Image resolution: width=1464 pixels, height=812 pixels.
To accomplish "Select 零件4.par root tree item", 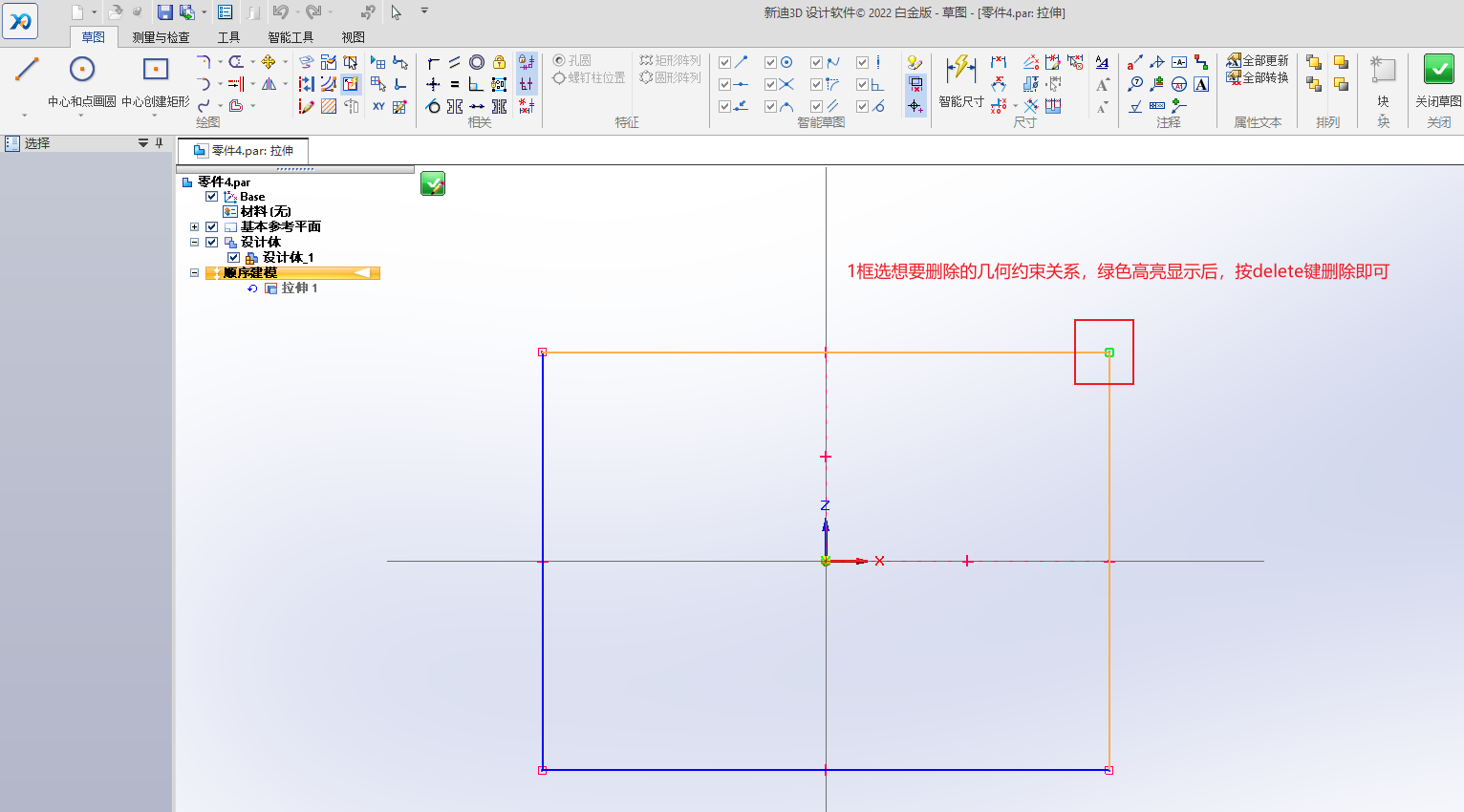I will coord(224,182).
